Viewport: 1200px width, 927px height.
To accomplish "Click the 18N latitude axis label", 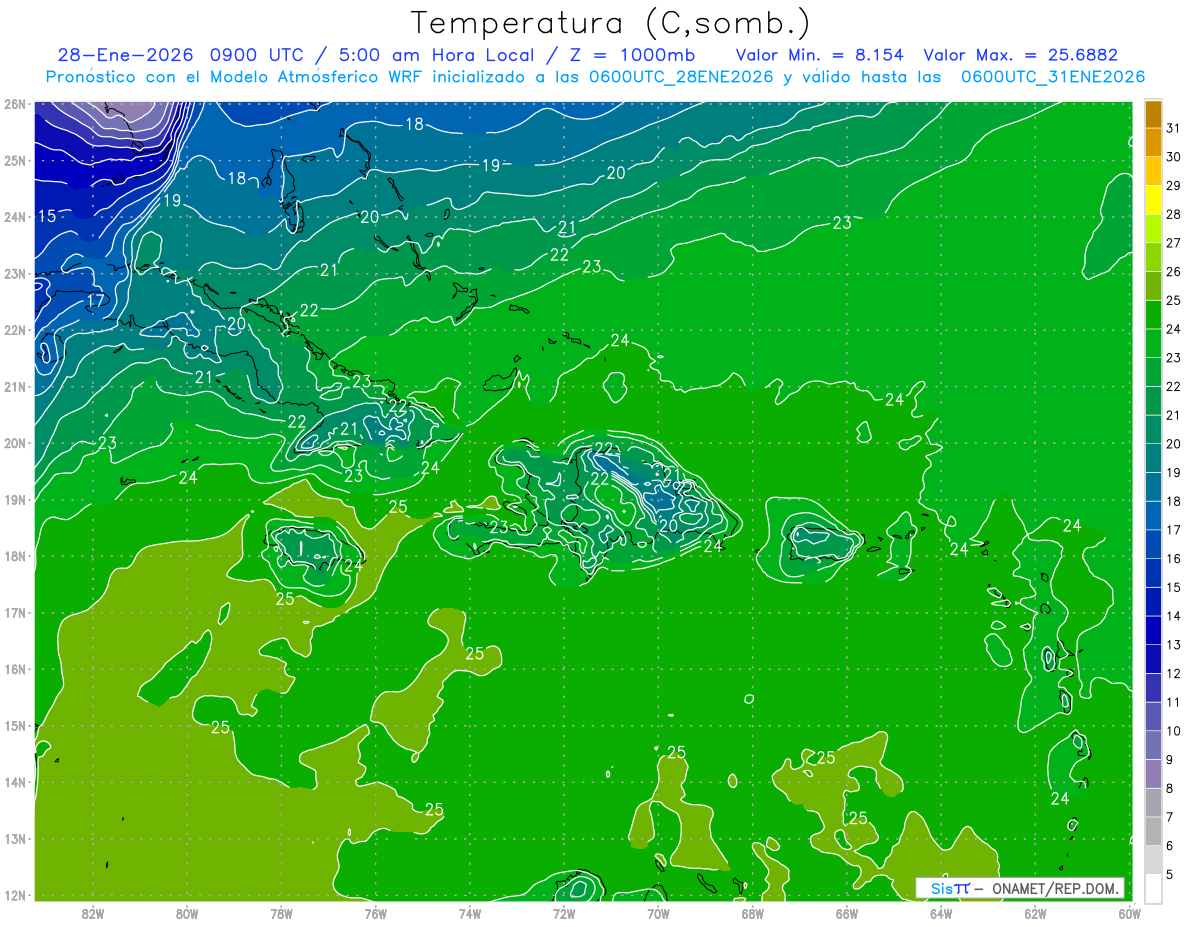I will (14, 556).
